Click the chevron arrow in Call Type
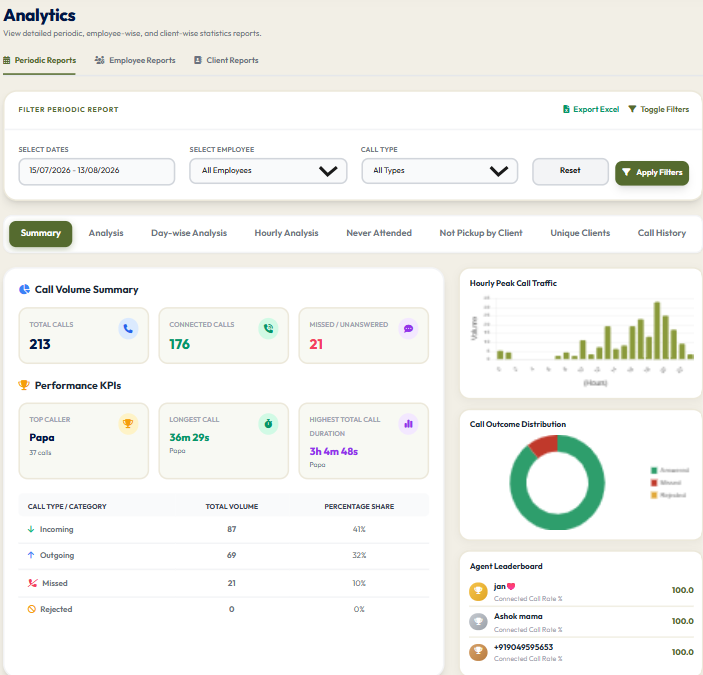The image size is (703, 675). pos(499,171)
